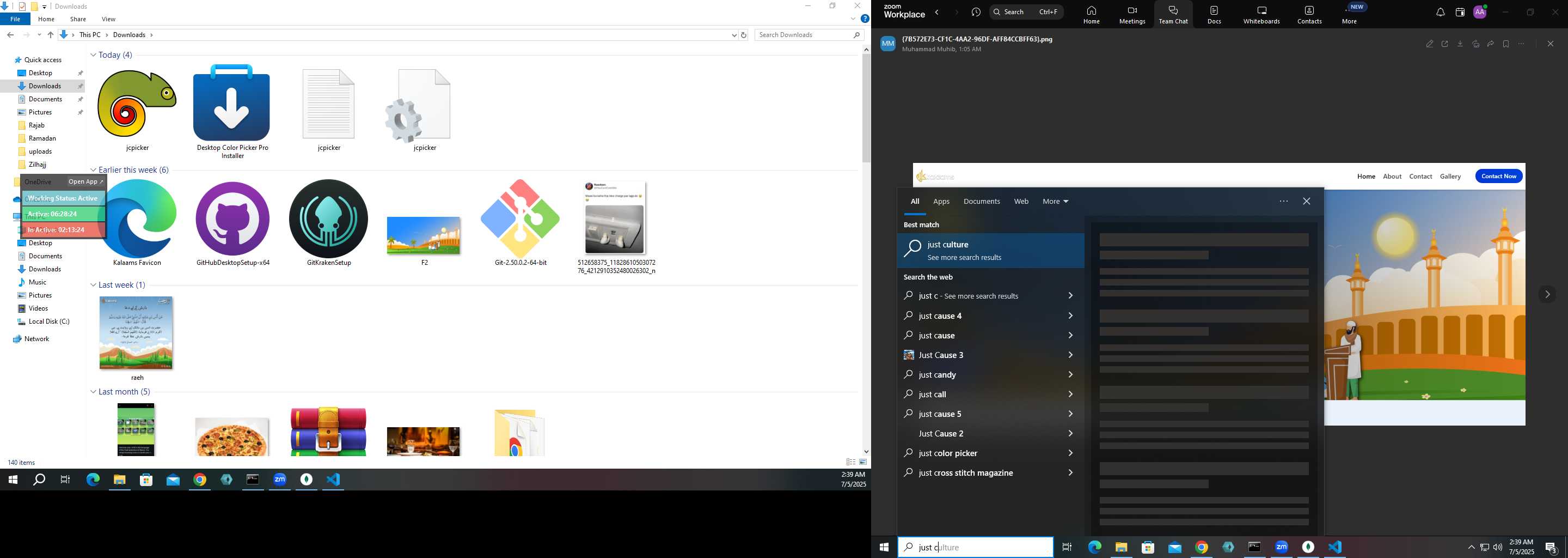Image resolution: width=1568 pixels, height=558 pixels.
Task: Open Chrome from taskbar below File Explorer
Action: (200, 480)
